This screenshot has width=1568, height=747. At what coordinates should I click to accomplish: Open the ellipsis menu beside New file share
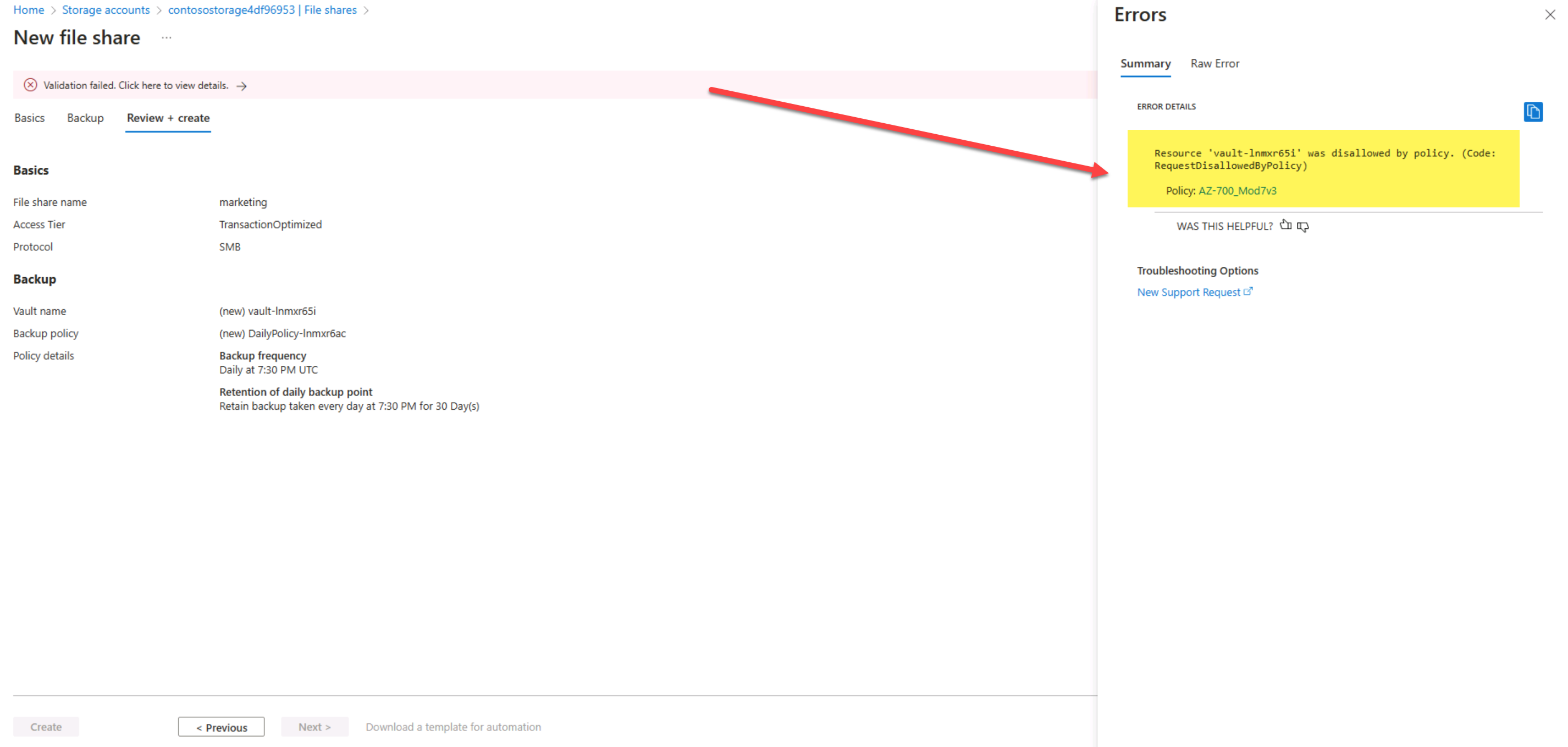click(166, 37)
